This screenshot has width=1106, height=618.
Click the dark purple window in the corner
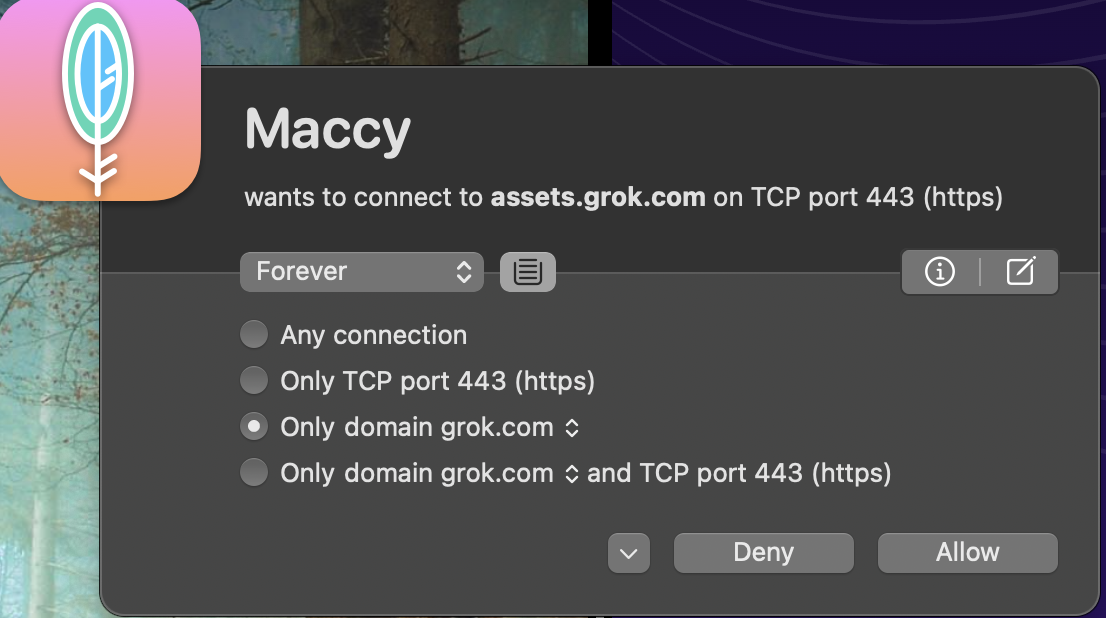coord(858,33)
